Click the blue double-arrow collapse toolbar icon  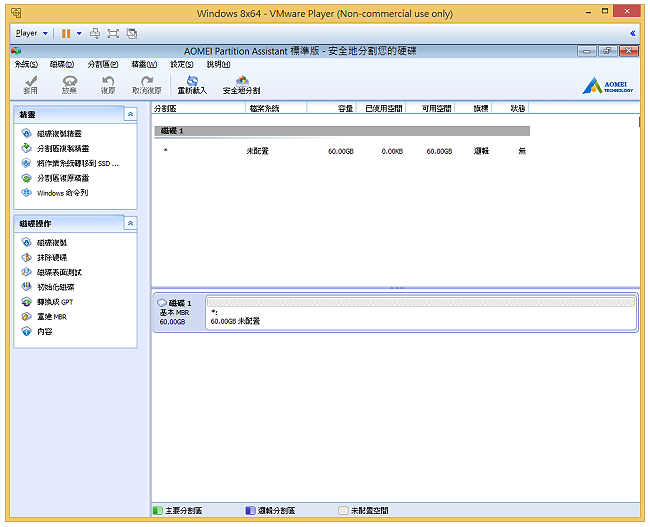click(x=633, y=34)
